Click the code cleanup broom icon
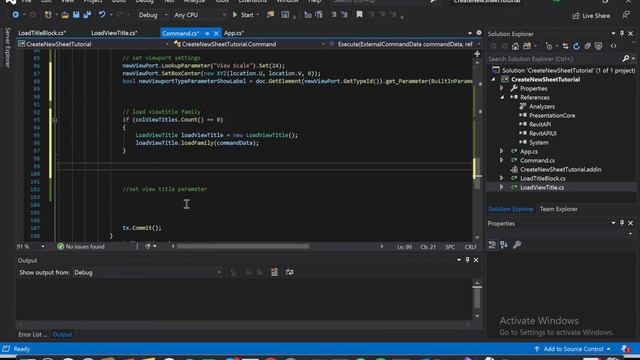This screenshot has width=640, height=360. (x=147, y=247)
